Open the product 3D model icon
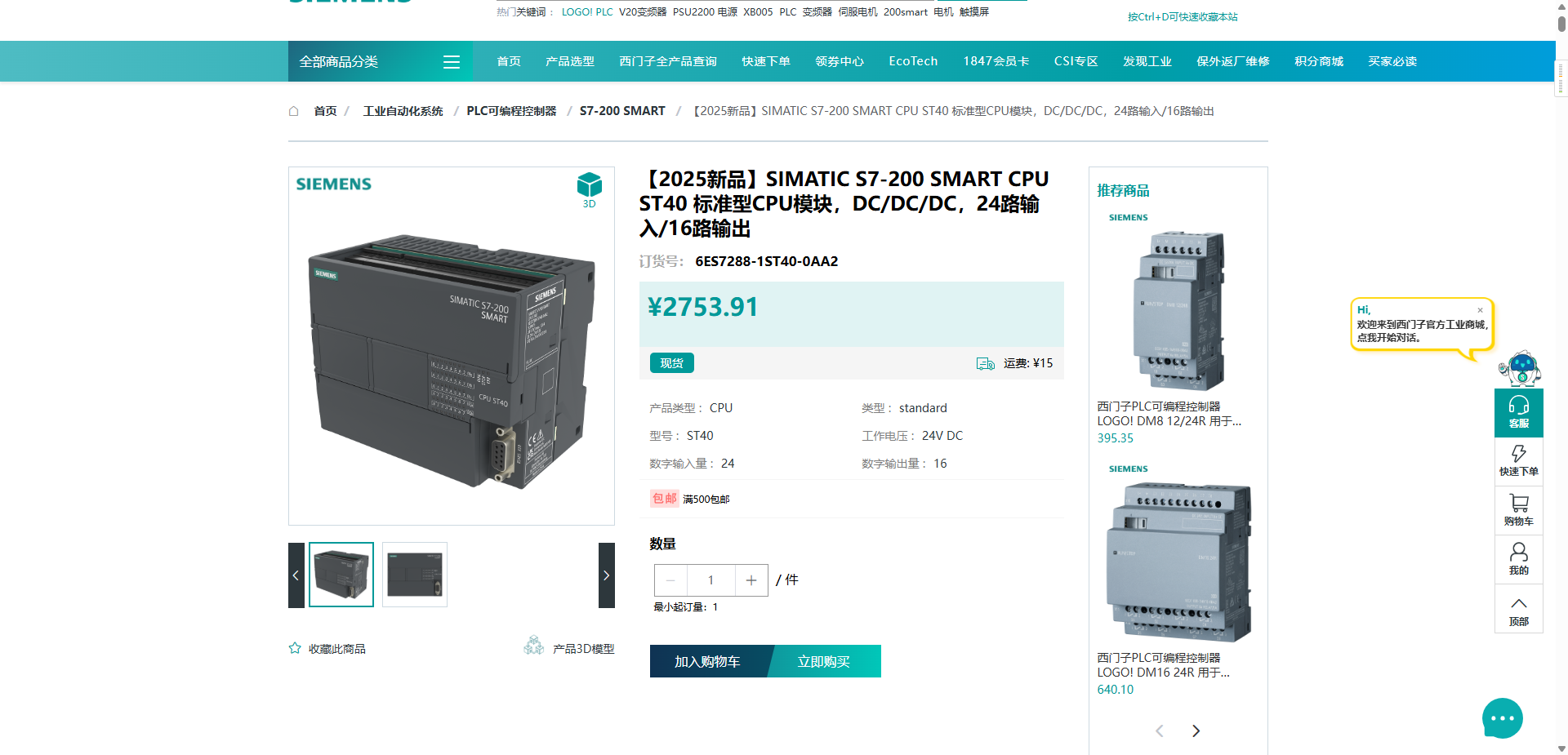1568x755 pixels. pyautogui.click(x=534, y=646)
